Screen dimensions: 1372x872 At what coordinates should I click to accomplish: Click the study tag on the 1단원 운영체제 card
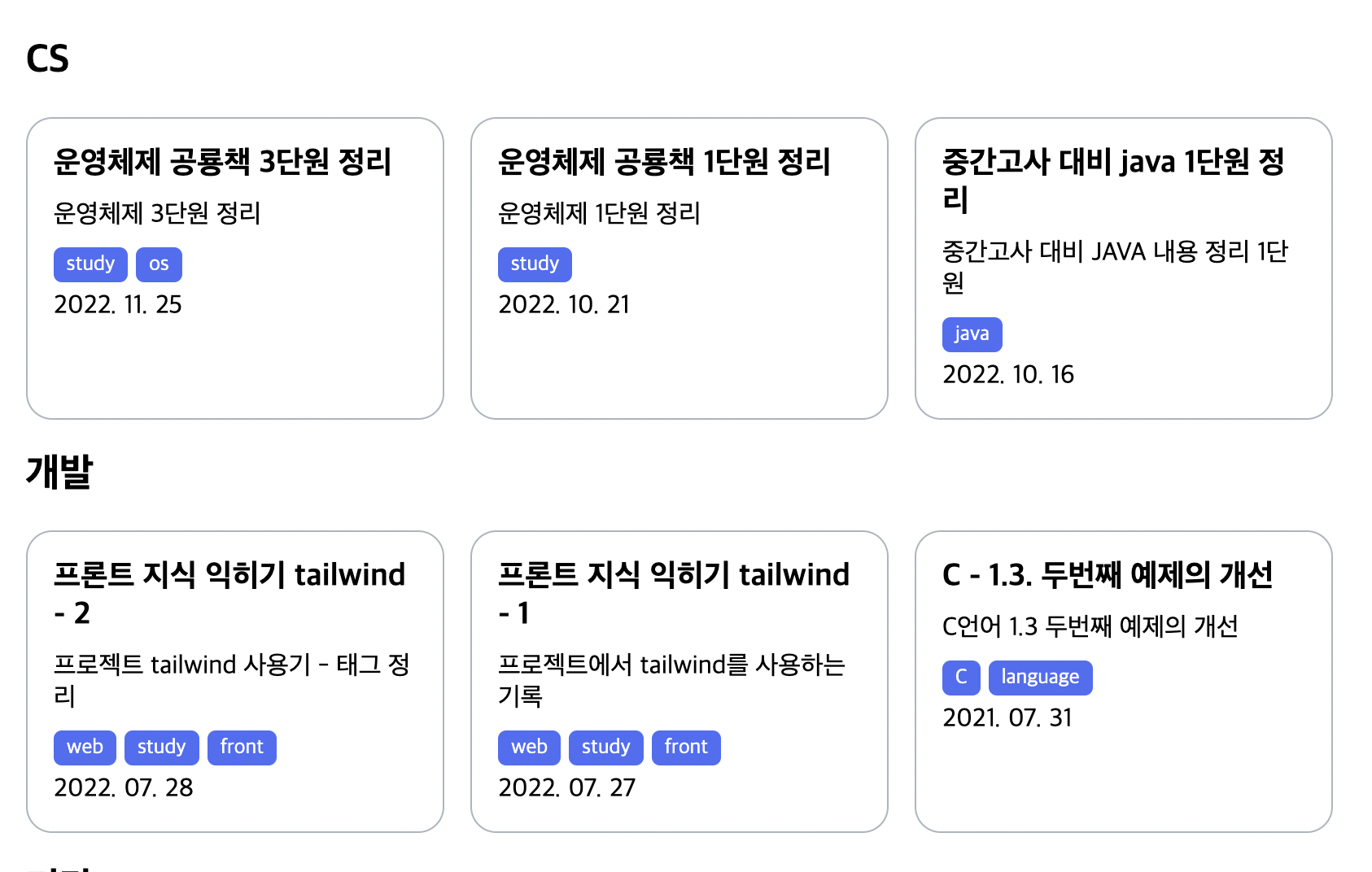(535, 264)
